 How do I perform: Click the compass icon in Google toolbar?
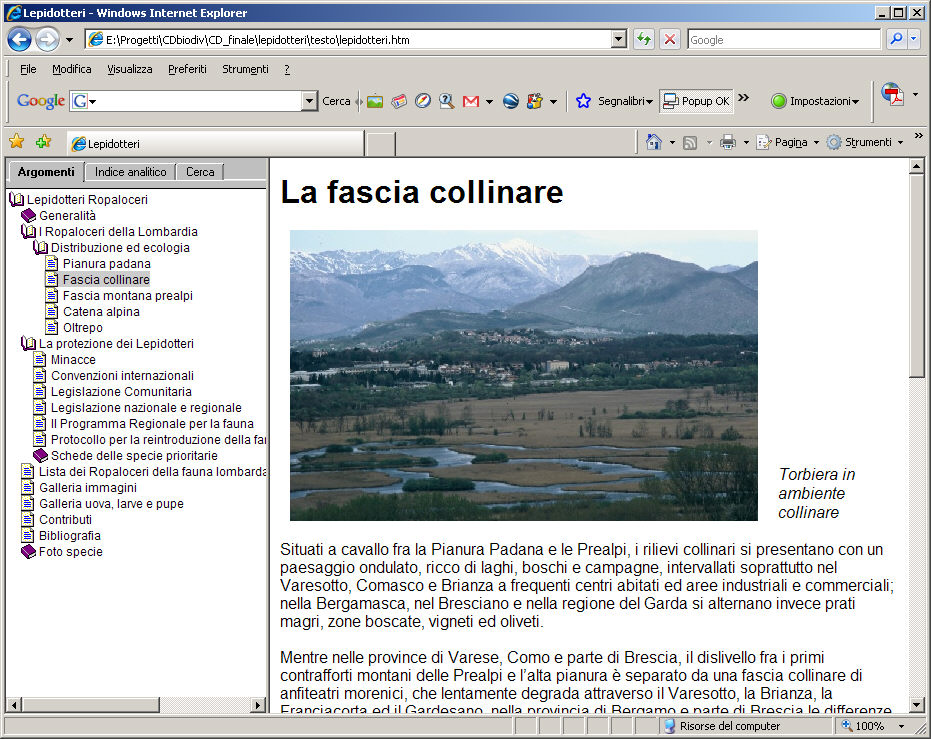point(423,102)
